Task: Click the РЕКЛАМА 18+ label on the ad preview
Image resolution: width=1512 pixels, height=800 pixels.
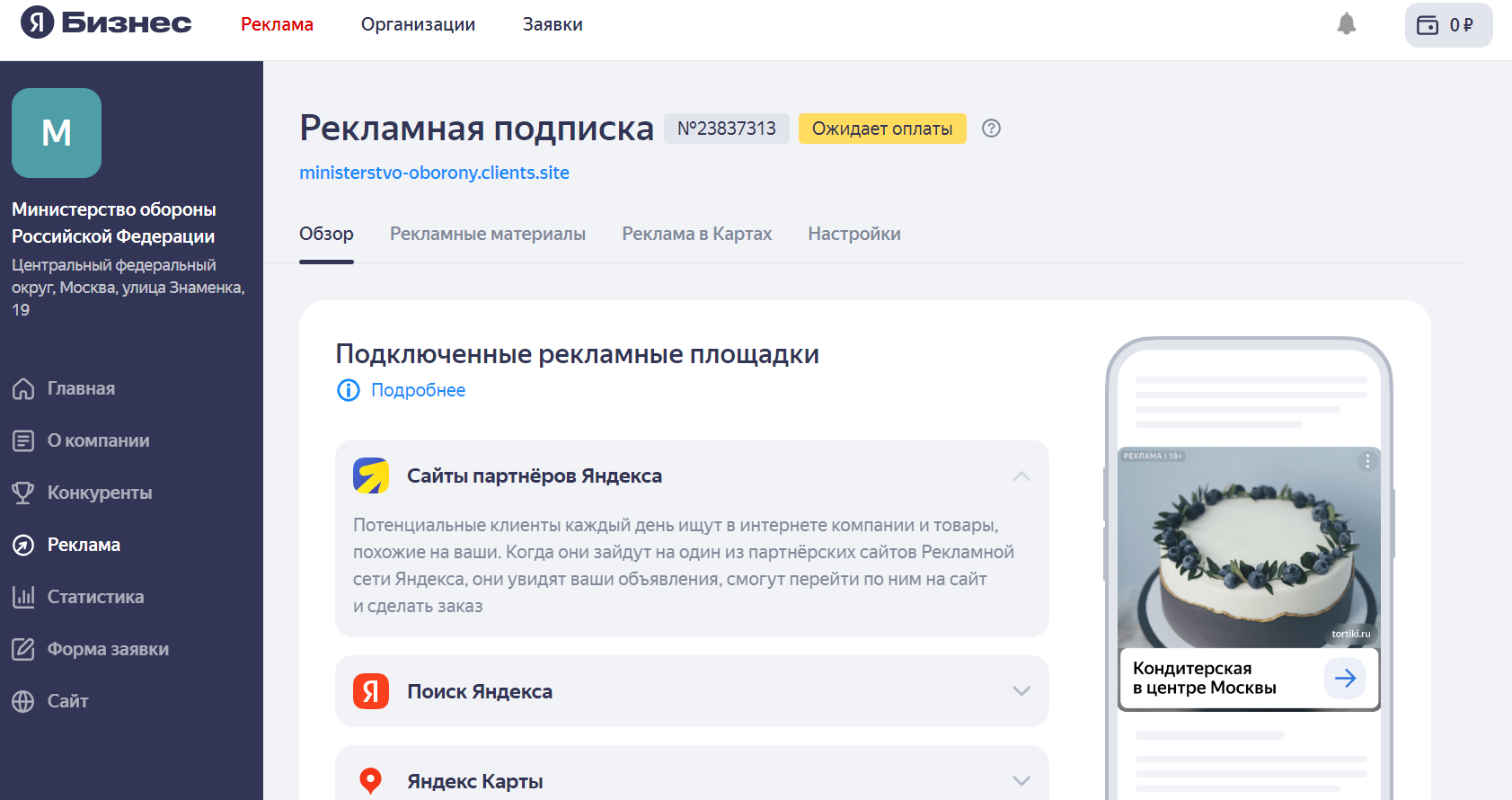Action: coord(1153,456)
